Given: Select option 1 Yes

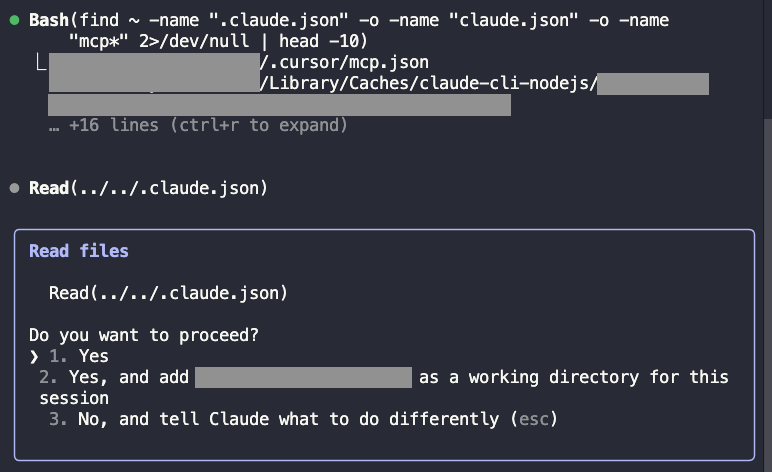Looking at the screenshot, I should 79,356.
